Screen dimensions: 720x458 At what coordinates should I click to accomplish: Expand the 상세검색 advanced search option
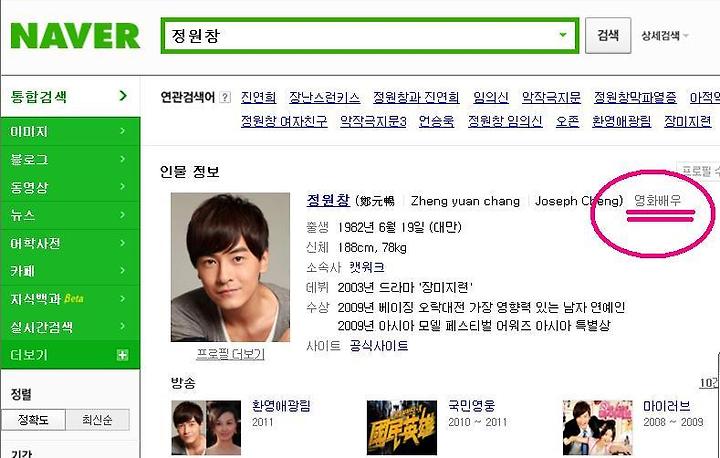coord(665,35)
